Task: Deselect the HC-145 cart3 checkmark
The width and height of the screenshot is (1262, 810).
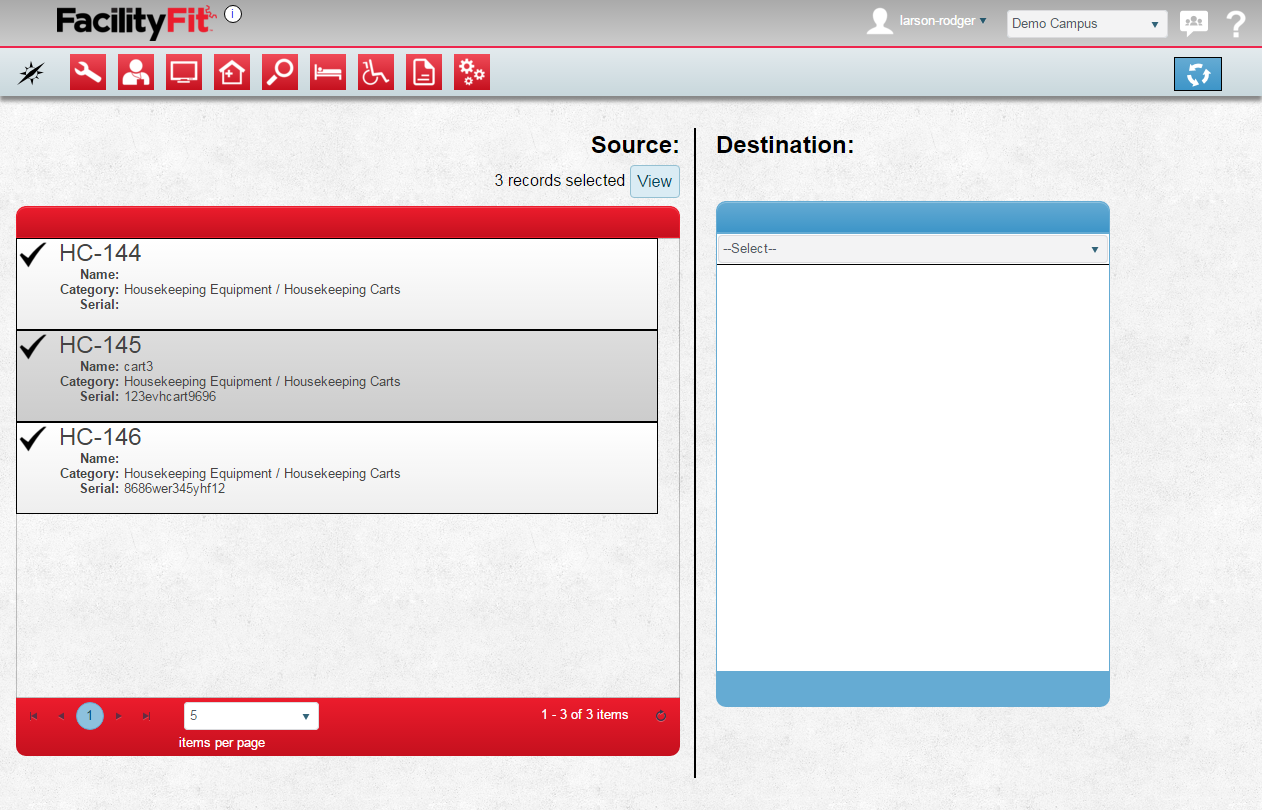Action: click(34, 347)
